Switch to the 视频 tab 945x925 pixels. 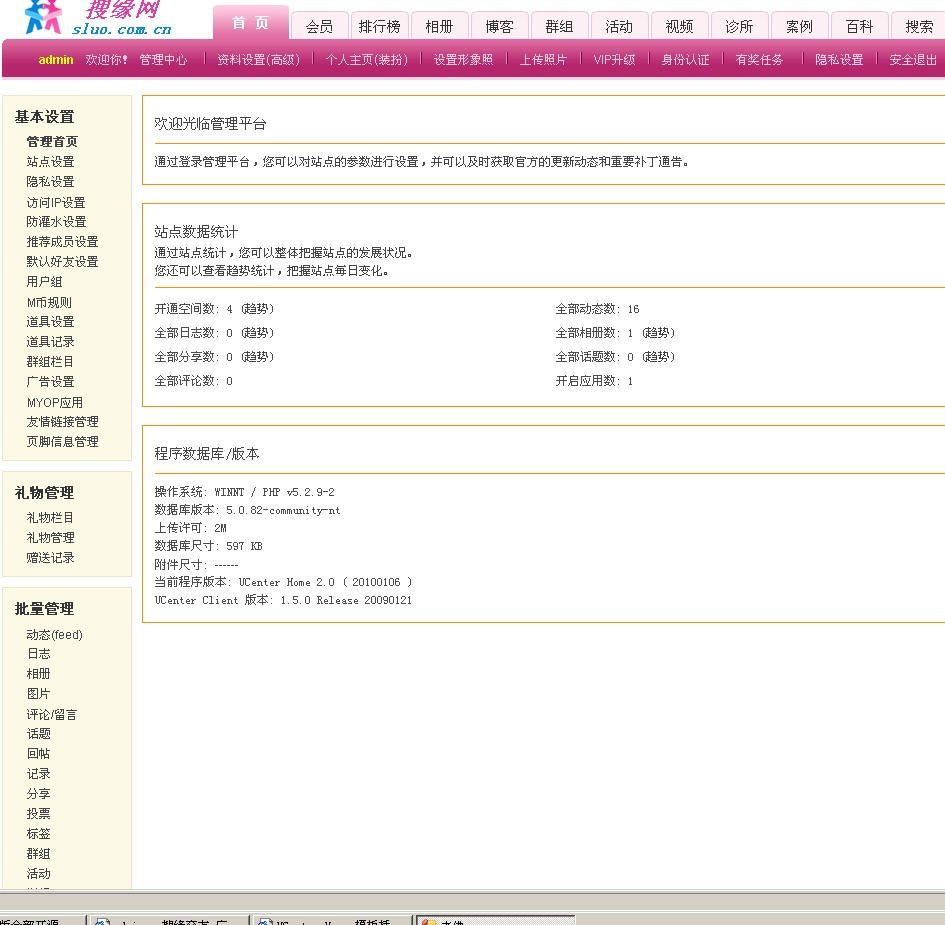[679, 27]
